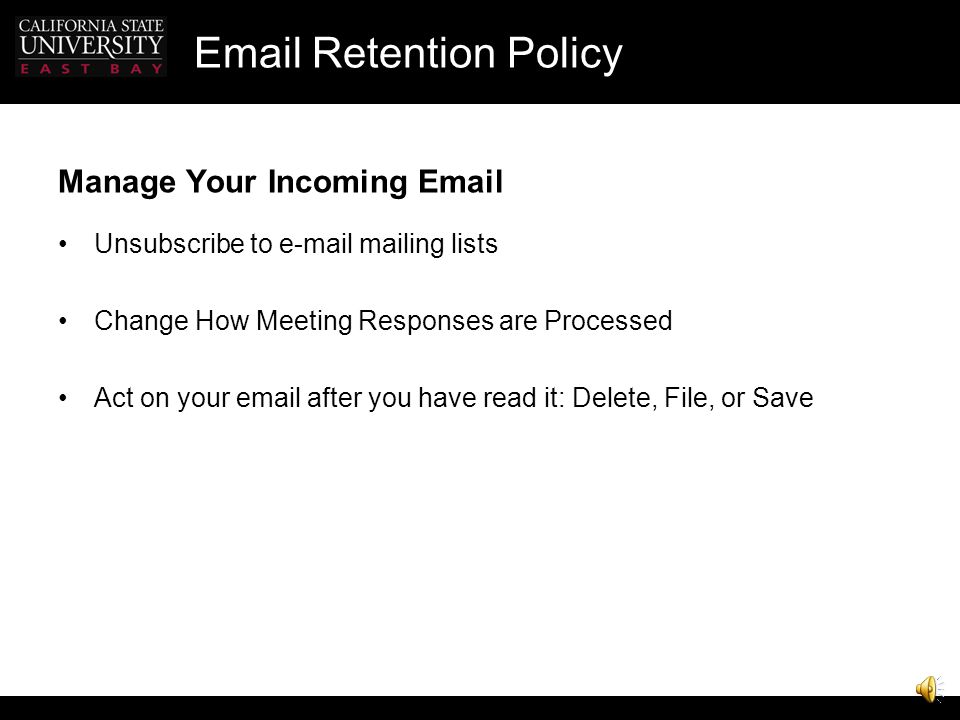Click the bullet dot before Change How Meeting
This screenshot has height=720, width=960.
tap(63, 321)
